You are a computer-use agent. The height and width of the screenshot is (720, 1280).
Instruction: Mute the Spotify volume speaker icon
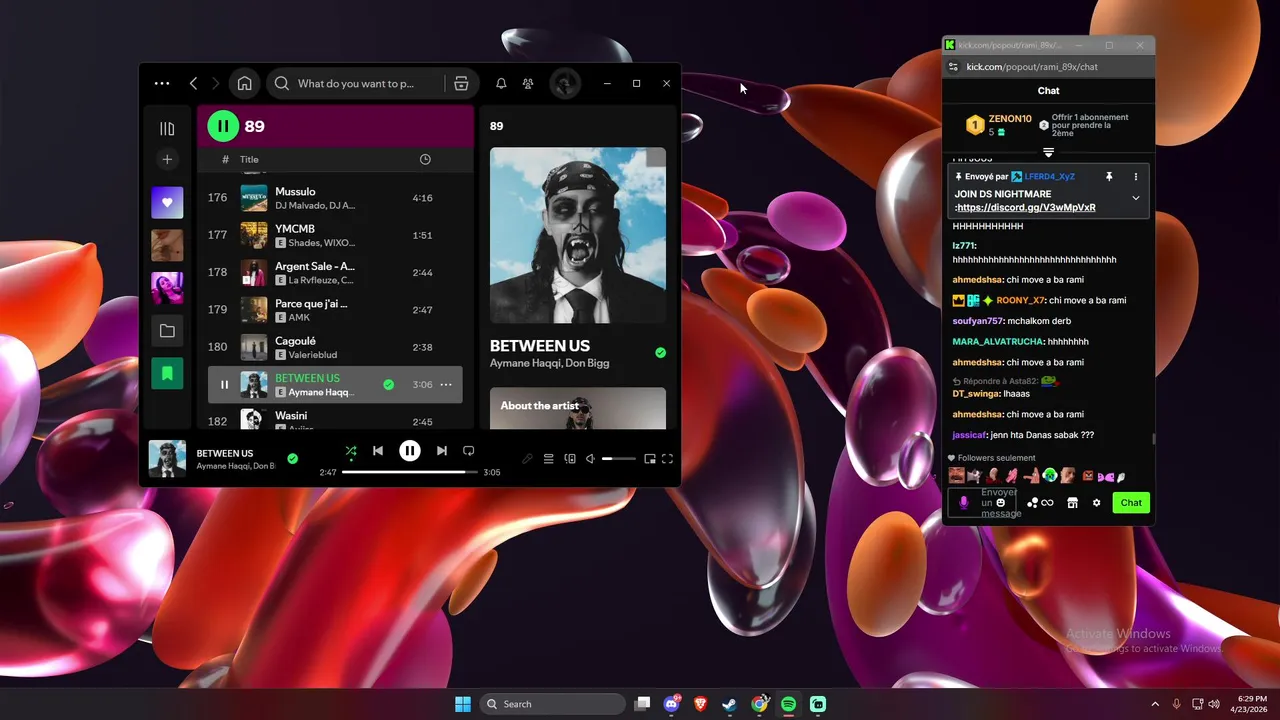point(590,459)
